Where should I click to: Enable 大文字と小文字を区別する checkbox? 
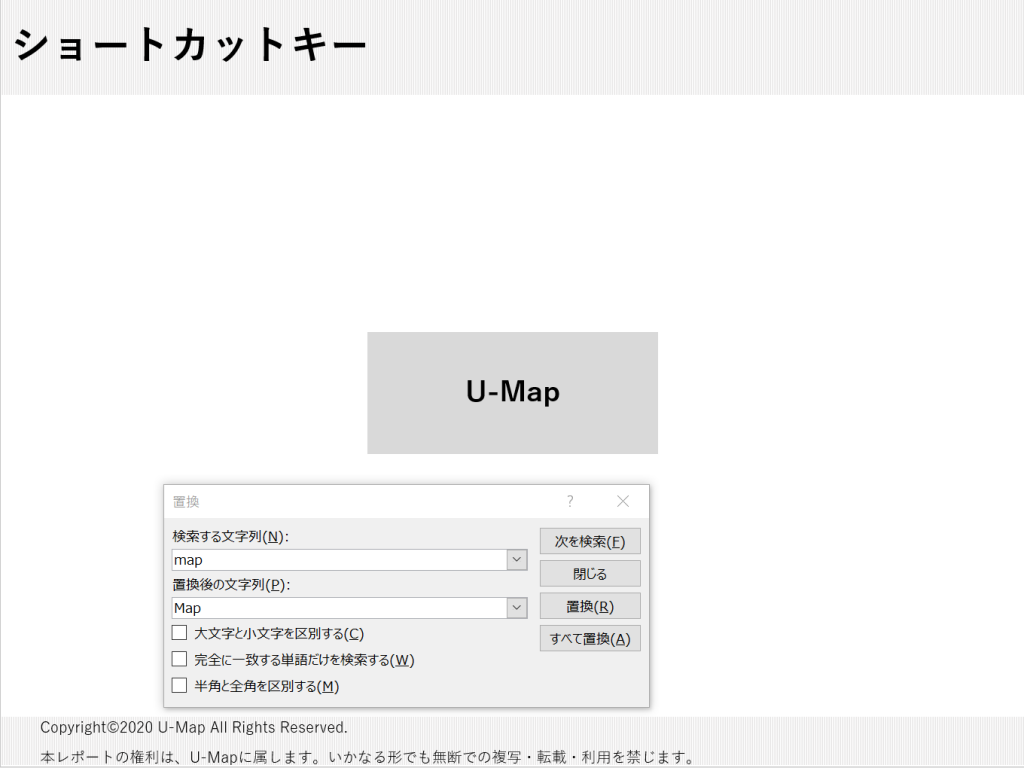click(180, 633)
